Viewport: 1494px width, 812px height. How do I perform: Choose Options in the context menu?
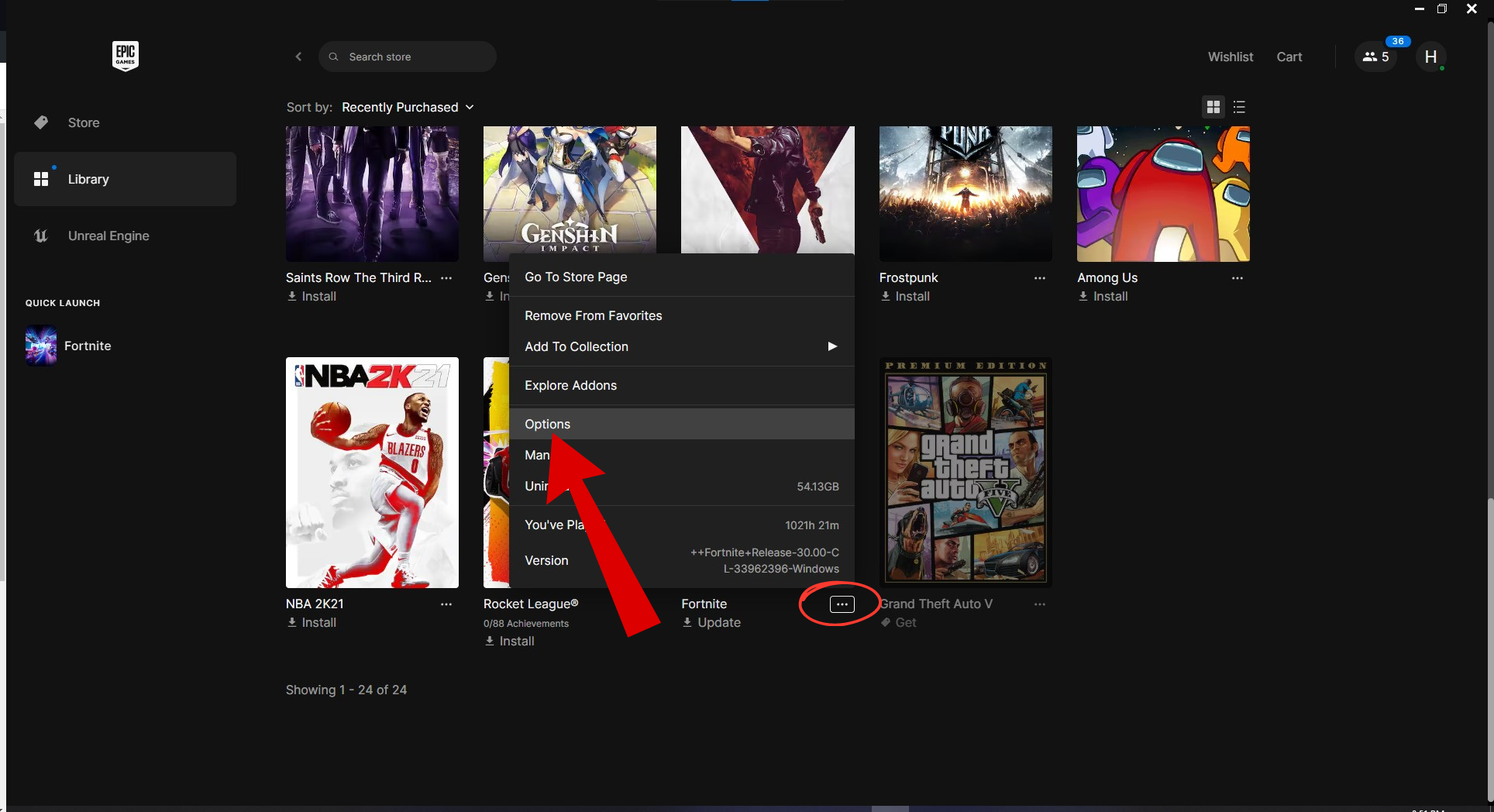pos(682,424)
